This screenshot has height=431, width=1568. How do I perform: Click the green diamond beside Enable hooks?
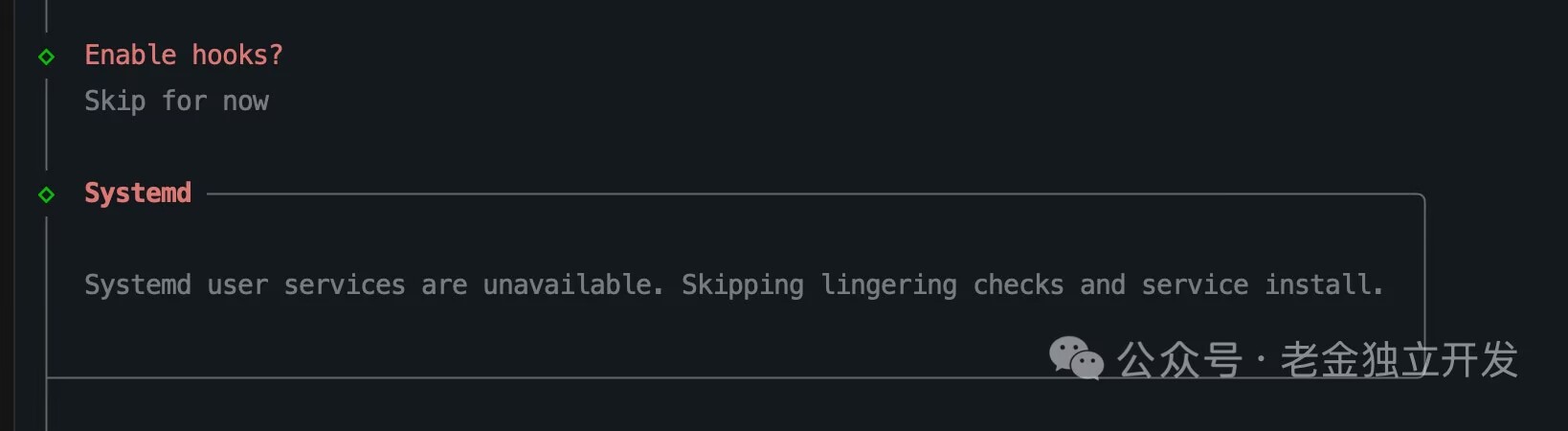coord(46,57)
